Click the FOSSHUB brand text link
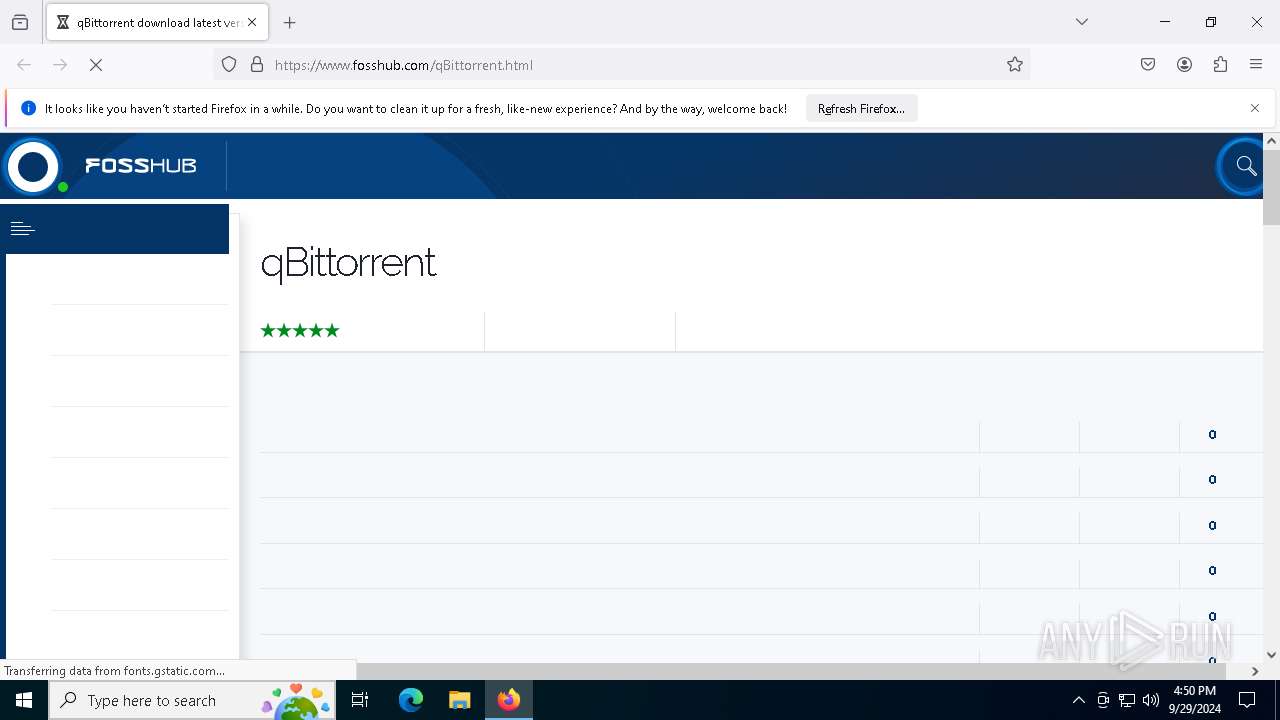 (141, 166)
